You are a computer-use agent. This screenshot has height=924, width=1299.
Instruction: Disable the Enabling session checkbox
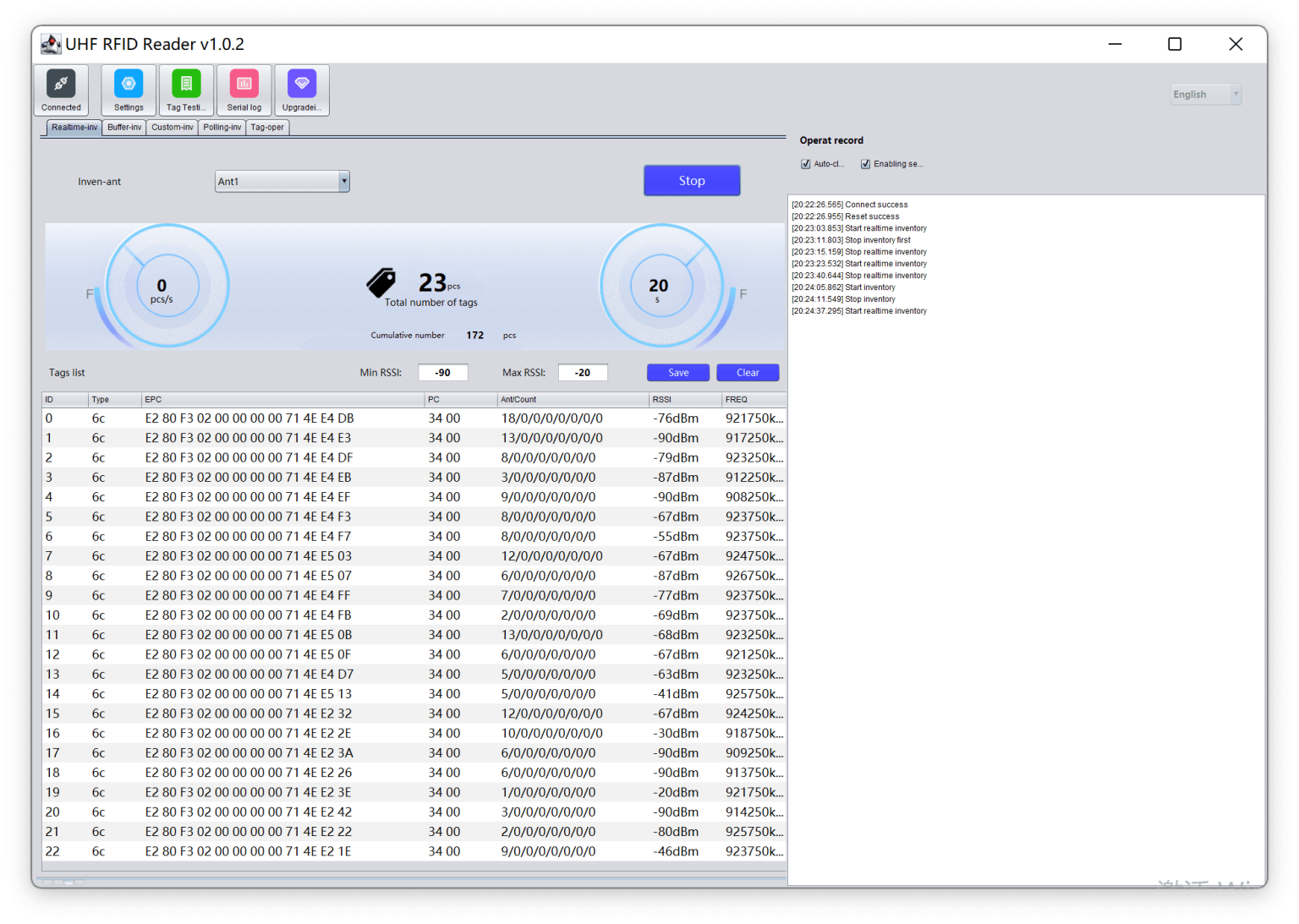tap(865, 163)
